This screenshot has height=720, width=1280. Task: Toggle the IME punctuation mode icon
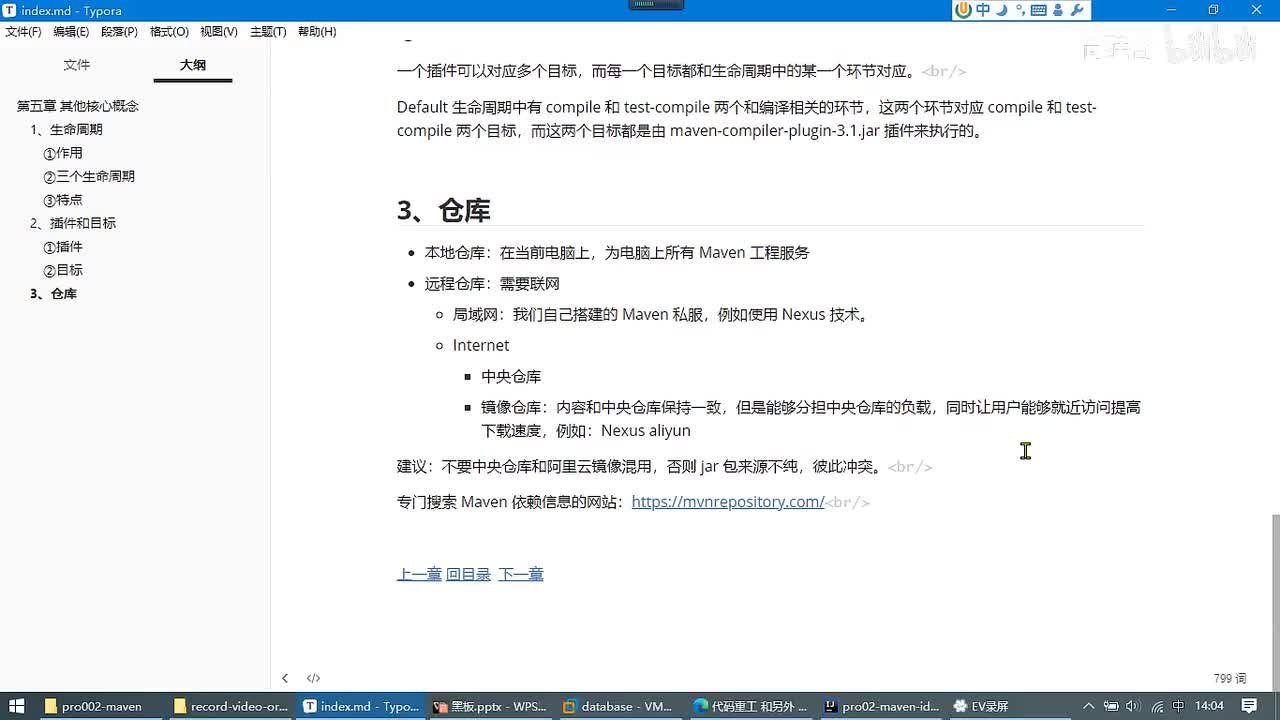[x=1020, y=10]
